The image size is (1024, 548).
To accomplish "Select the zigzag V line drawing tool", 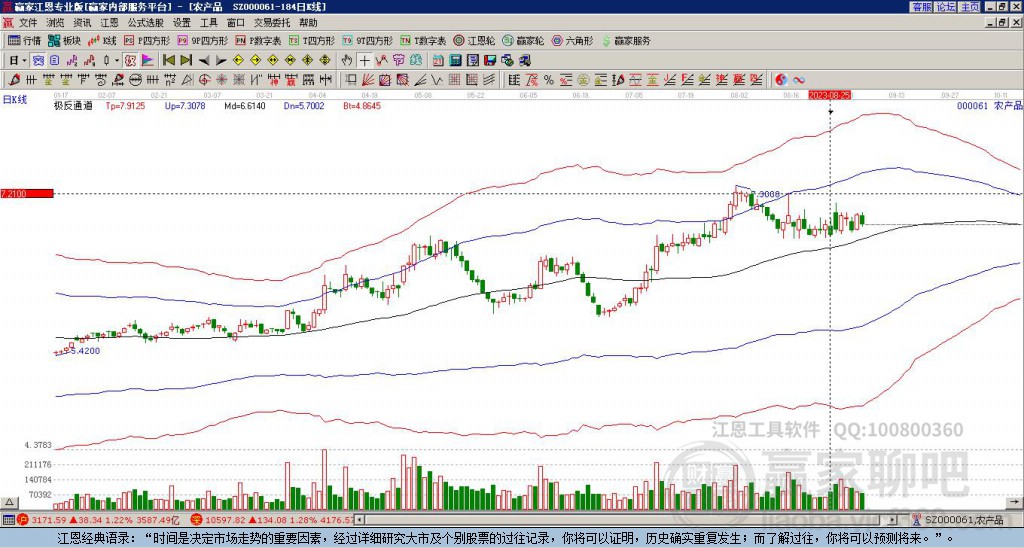I will coord(436,80).
